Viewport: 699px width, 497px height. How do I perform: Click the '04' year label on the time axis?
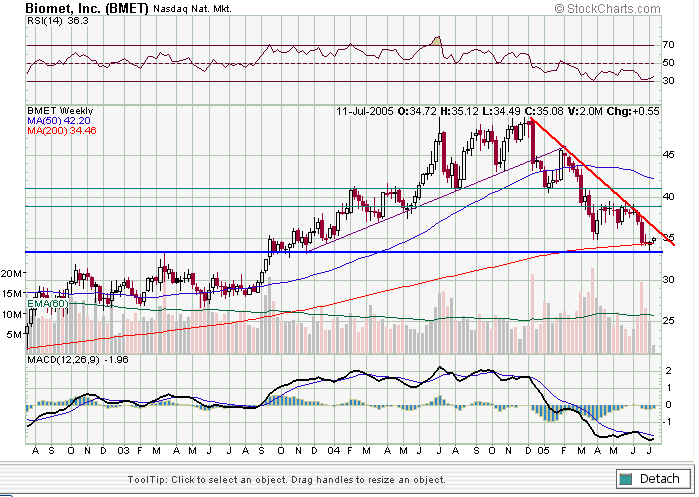pos(333,451)
